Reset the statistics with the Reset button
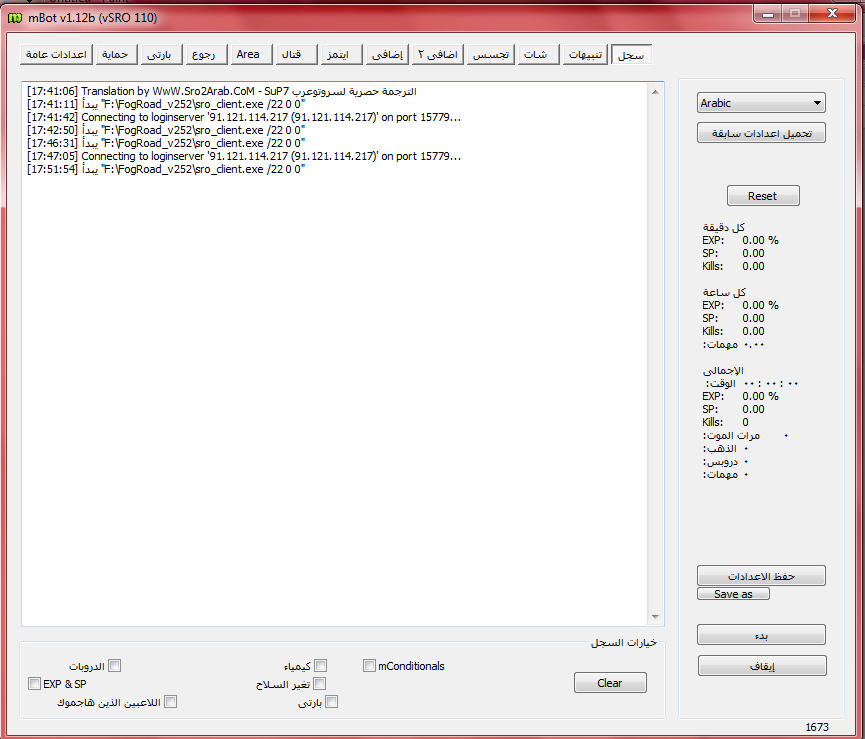This screenshot has height=739, width=865. coord(763,196)
